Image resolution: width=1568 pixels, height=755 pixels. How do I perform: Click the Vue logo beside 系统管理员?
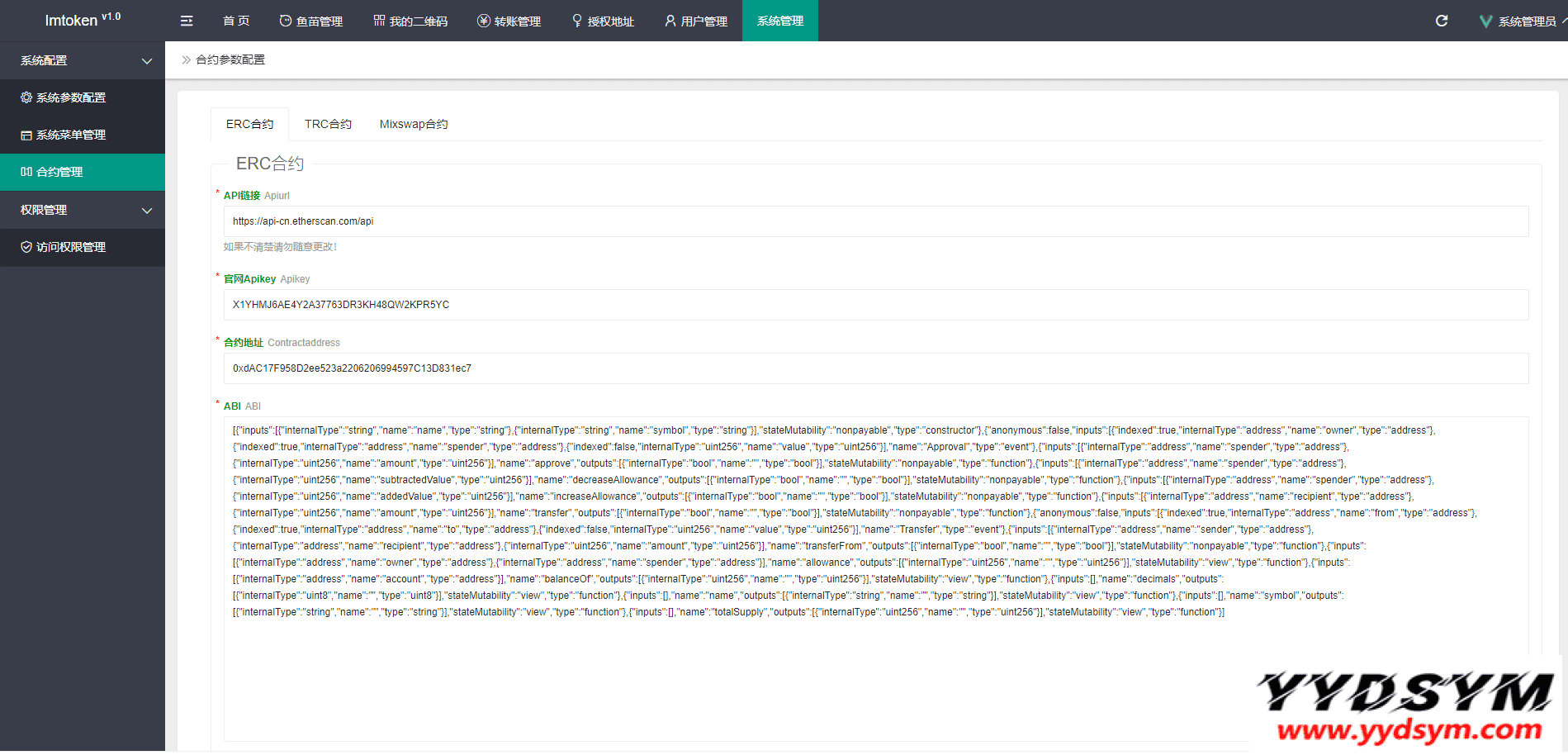pyautogui.click(x=1485, y=21)
